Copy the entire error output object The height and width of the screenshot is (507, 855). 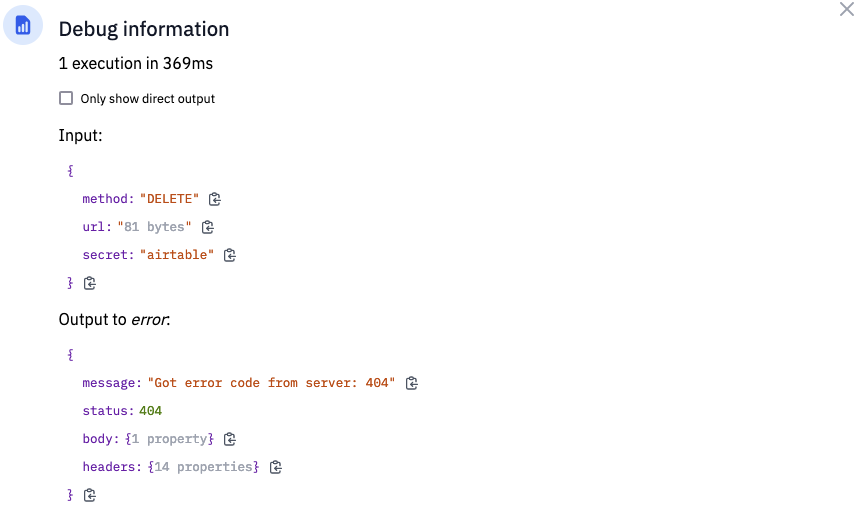coord(89,495)
